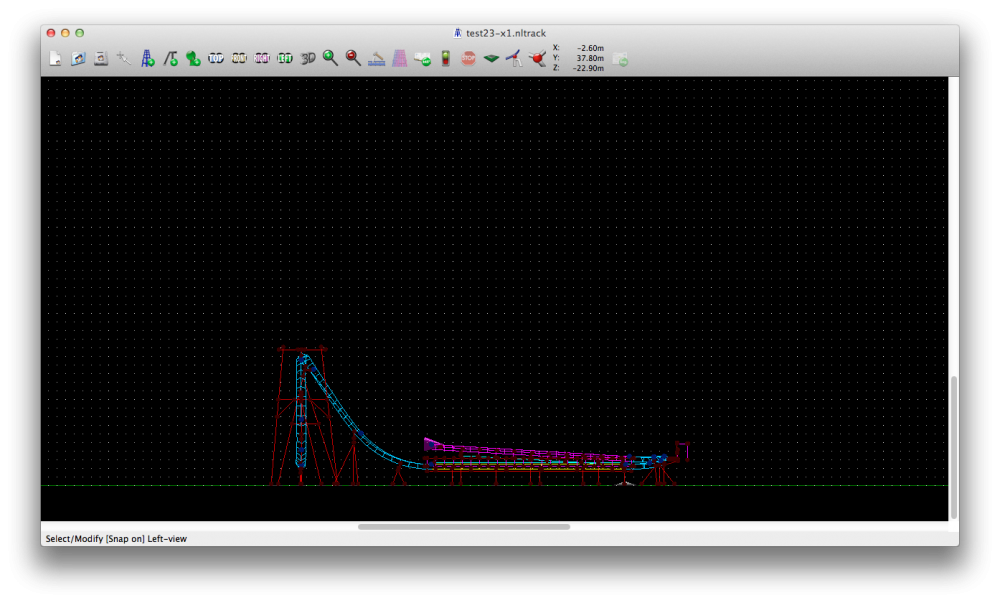
Task: Zoom in with green magnifier
Action: pos(330,59)
